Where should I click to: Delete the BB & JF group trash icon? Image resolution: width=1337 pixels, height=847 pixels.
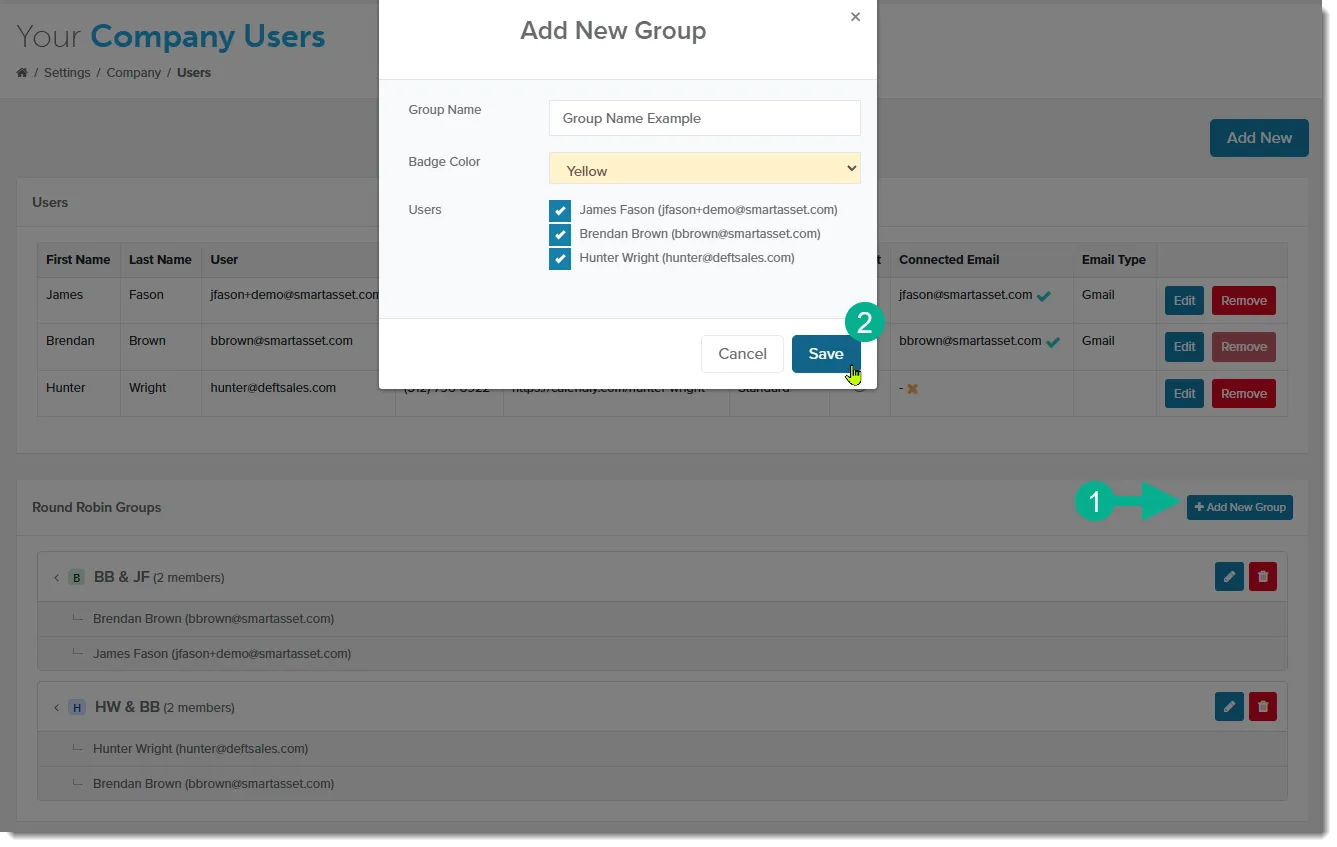[x=1263, y=577]
